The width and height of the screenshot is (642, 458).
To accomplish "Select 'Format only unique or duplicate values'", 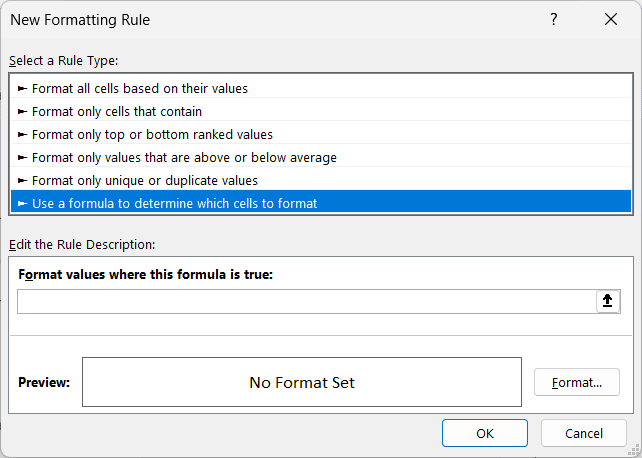I will 145,180.
